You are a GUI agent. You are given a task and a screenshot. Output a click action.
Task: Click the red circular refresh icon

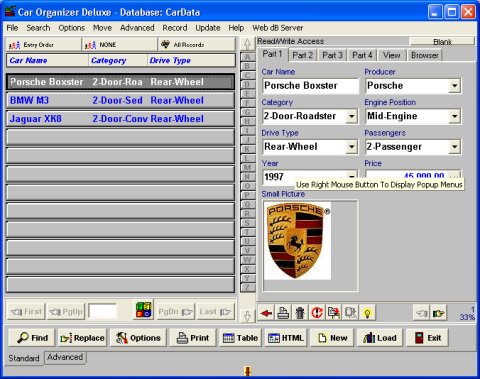tap(317, 313)
